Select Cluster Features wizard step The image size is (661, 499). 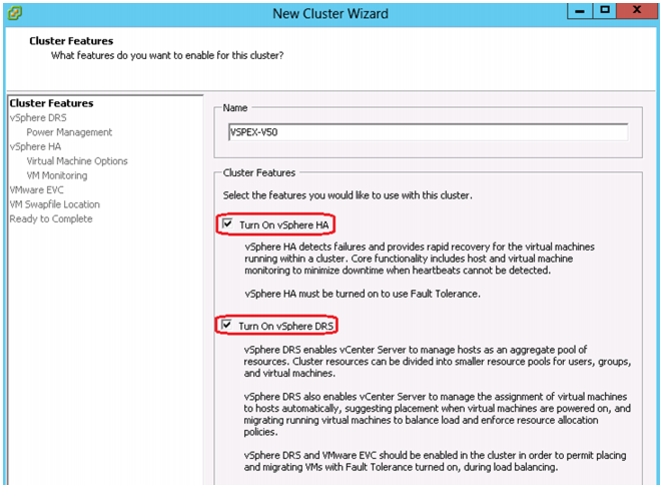click(x=51, y=103)
